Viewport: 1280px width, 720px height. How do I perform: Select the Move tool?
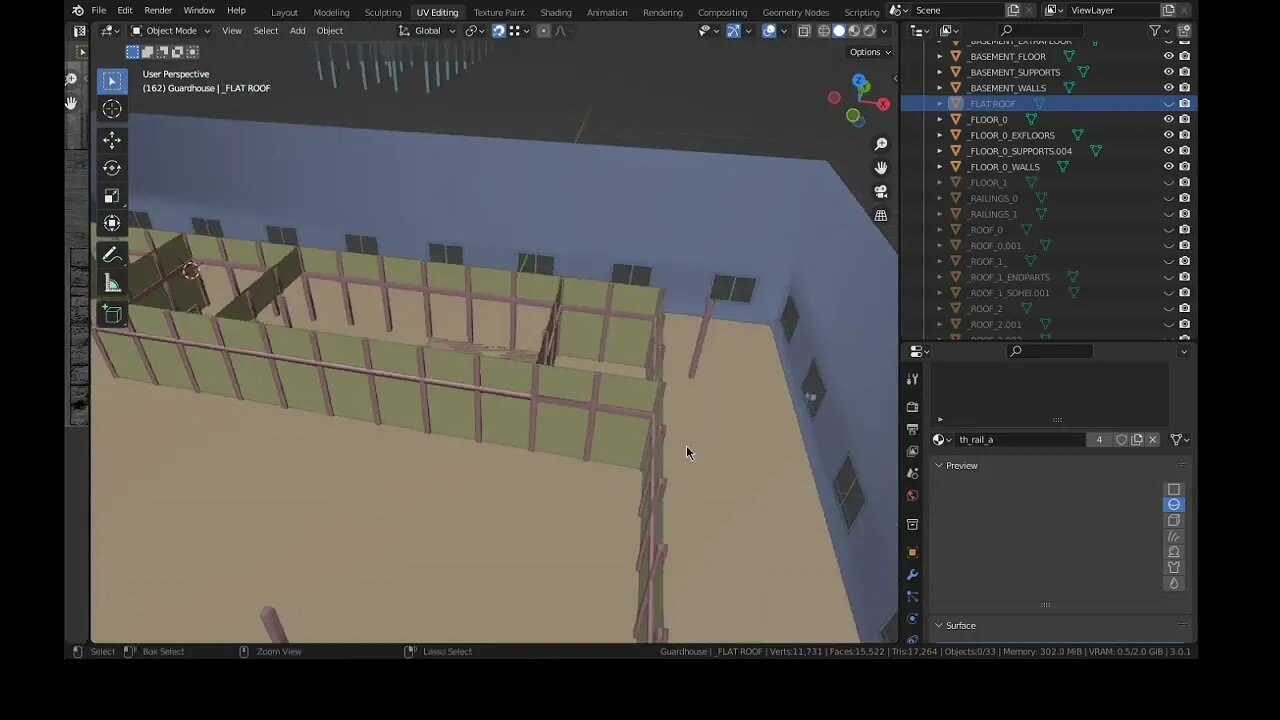click(x=112, y=140)
